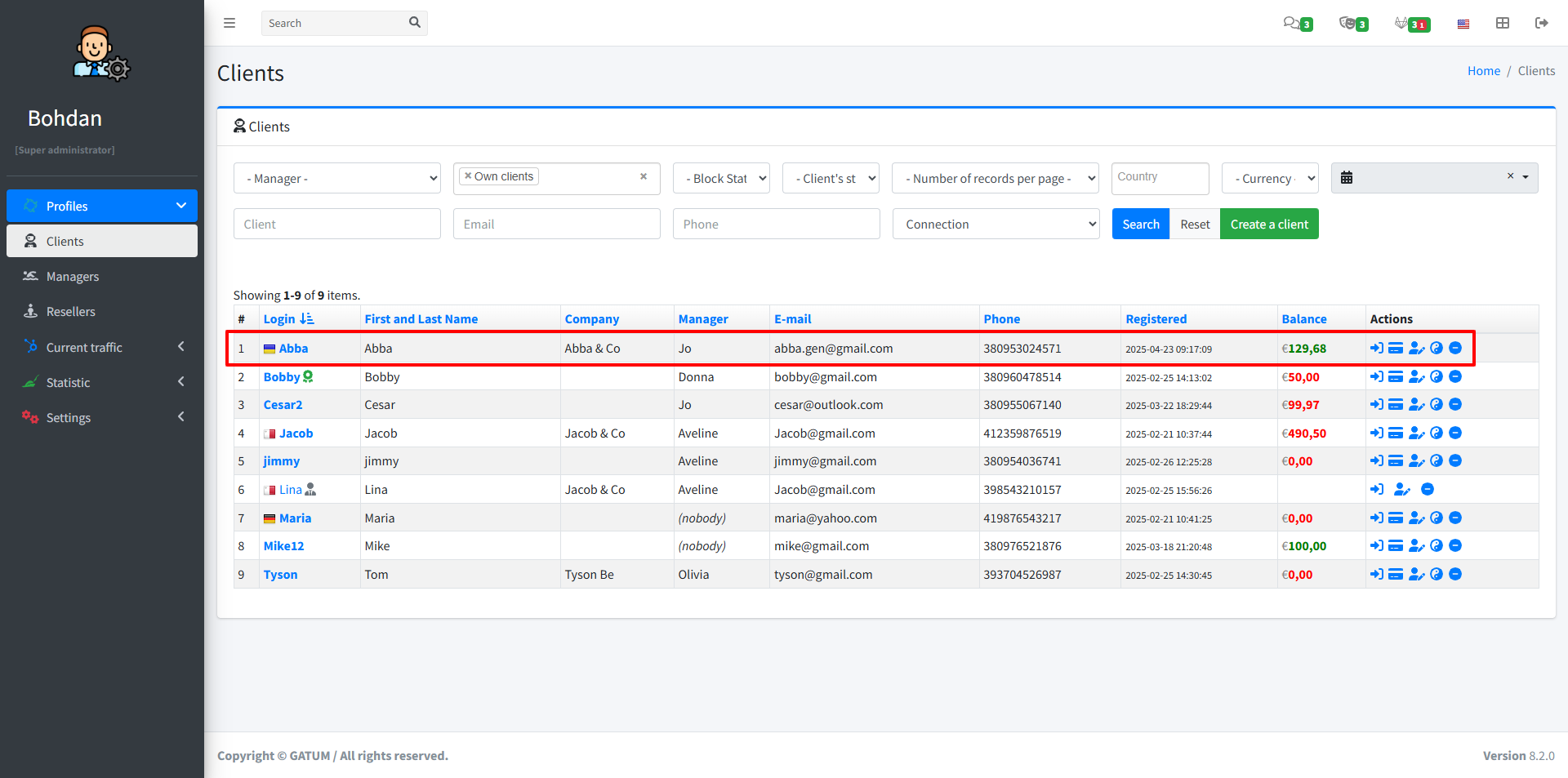Click the green Create a client button
The width and height of the screenshot is (1568, 778).
(1268, 225)
